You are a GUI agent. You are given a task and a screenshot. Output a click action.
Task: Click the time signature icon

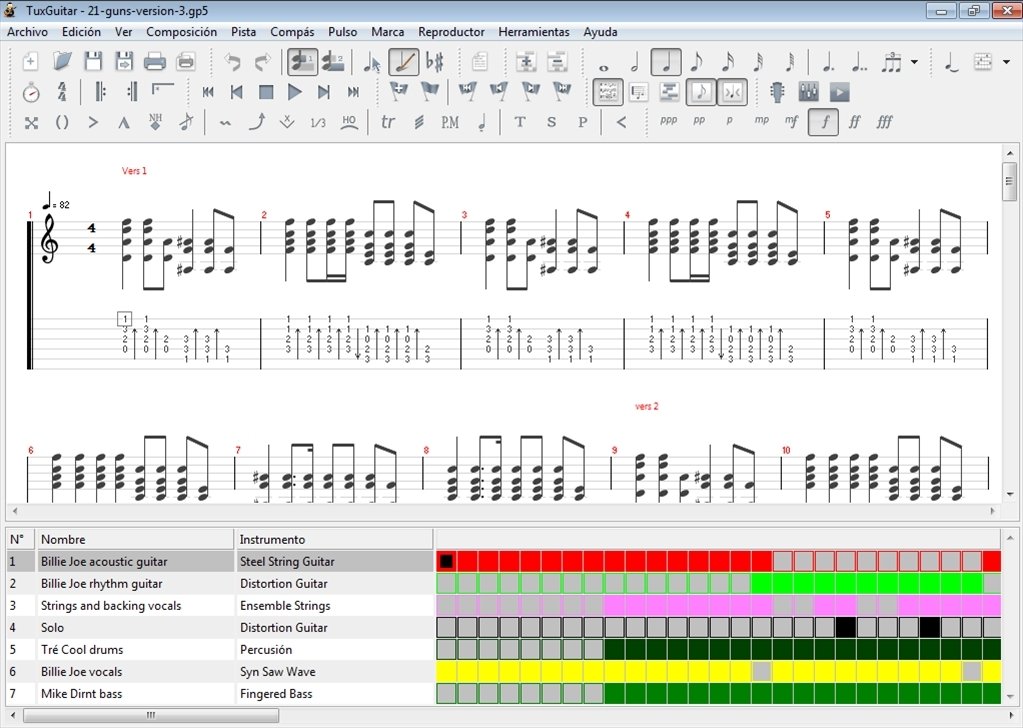[62, 92]
